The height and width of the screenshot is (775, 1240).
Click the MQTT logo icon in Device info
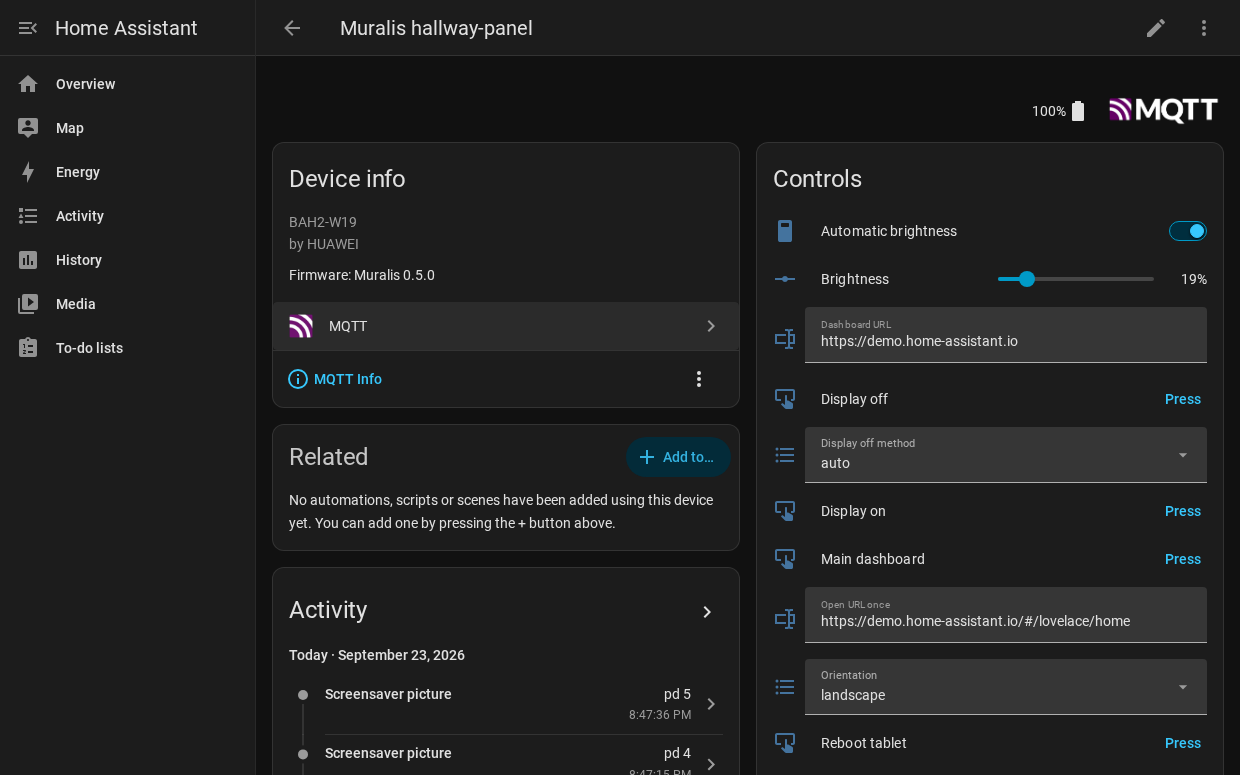click(301, 326)
